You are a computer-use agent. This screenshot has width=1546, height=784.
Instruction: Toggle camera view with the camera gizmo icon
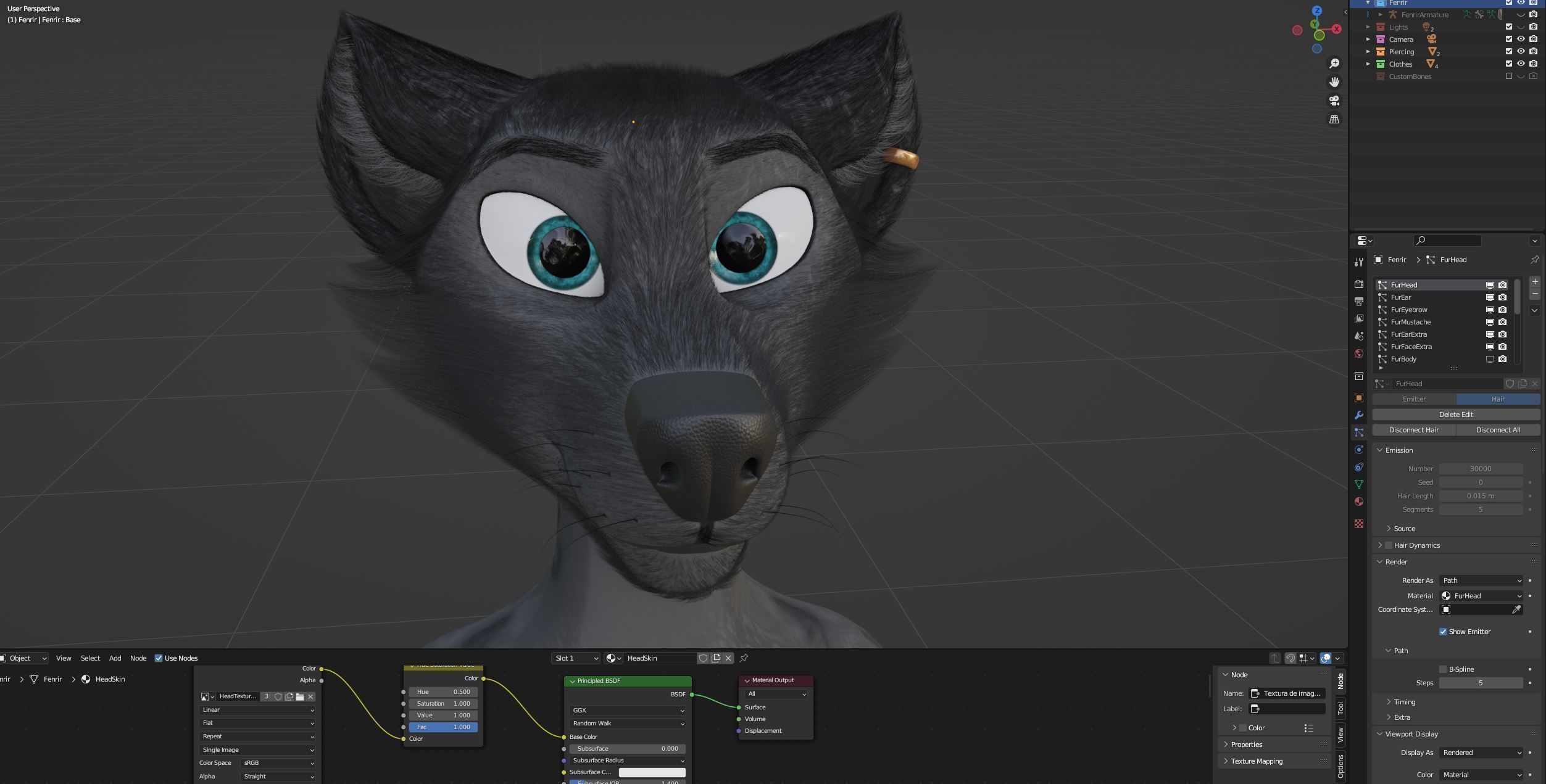click(x=1334, y=101)
